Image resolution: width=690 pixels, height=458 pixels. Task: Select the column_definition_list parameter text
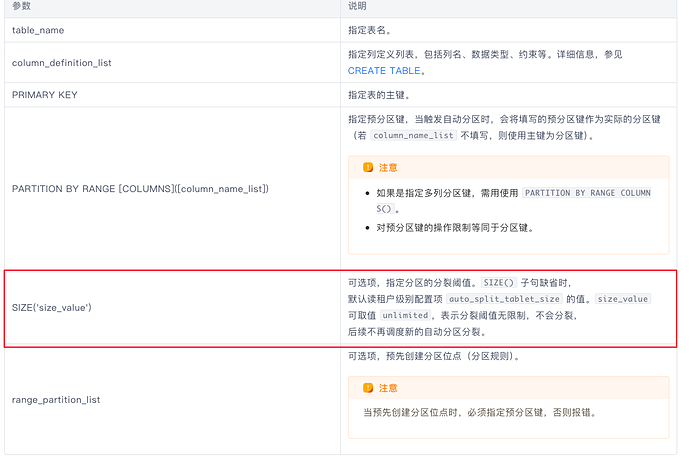(62, 63)
